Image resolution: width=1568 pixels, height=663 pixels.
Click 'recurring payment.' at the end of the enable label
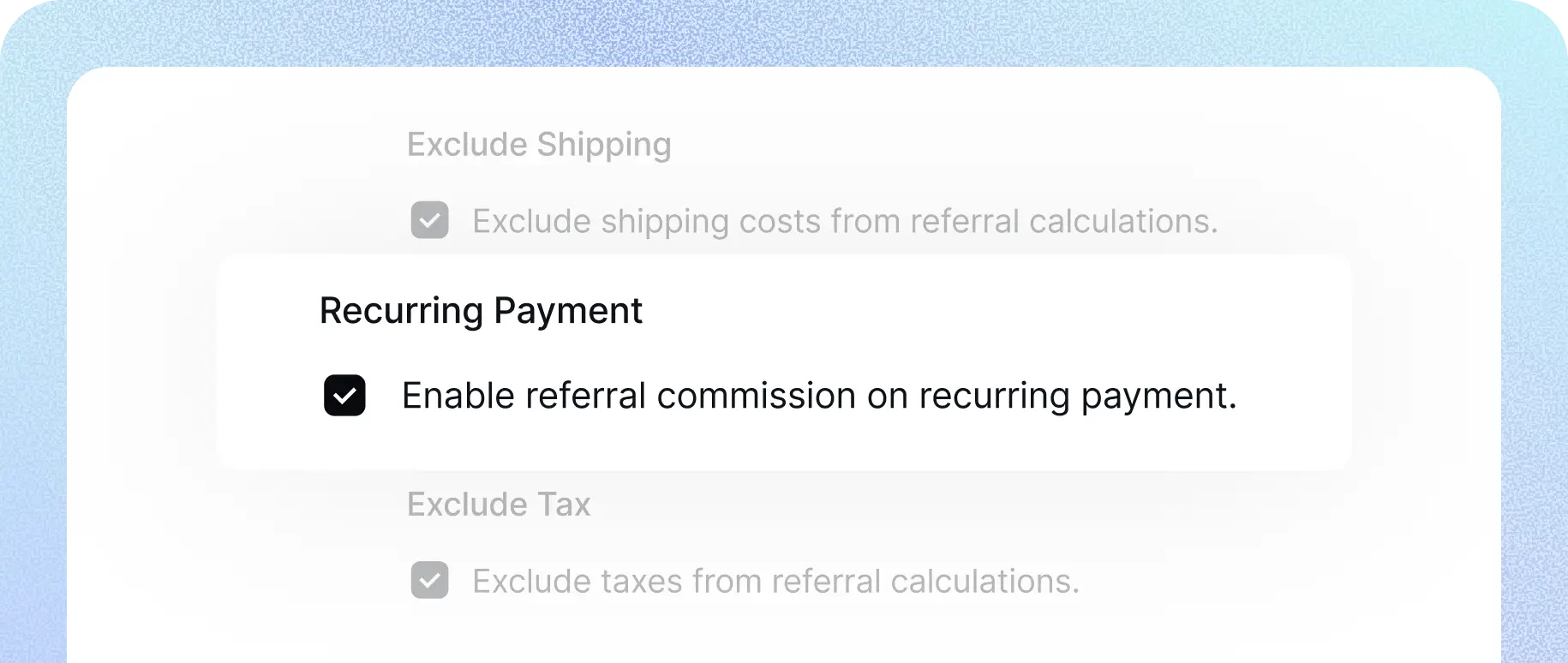pyautogui.click(x=1077, y=396)
